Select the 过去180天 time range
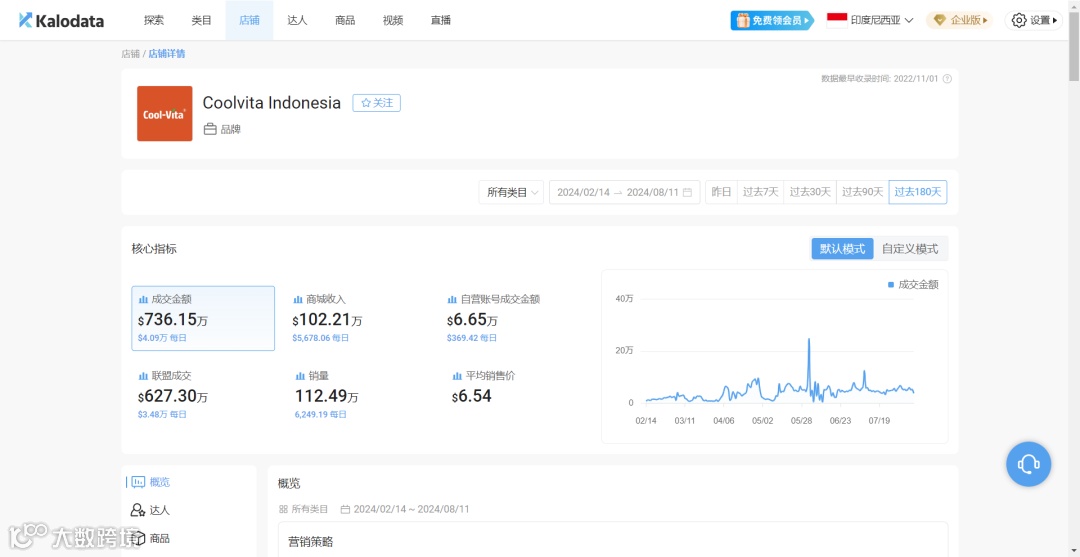 [917, 192]
